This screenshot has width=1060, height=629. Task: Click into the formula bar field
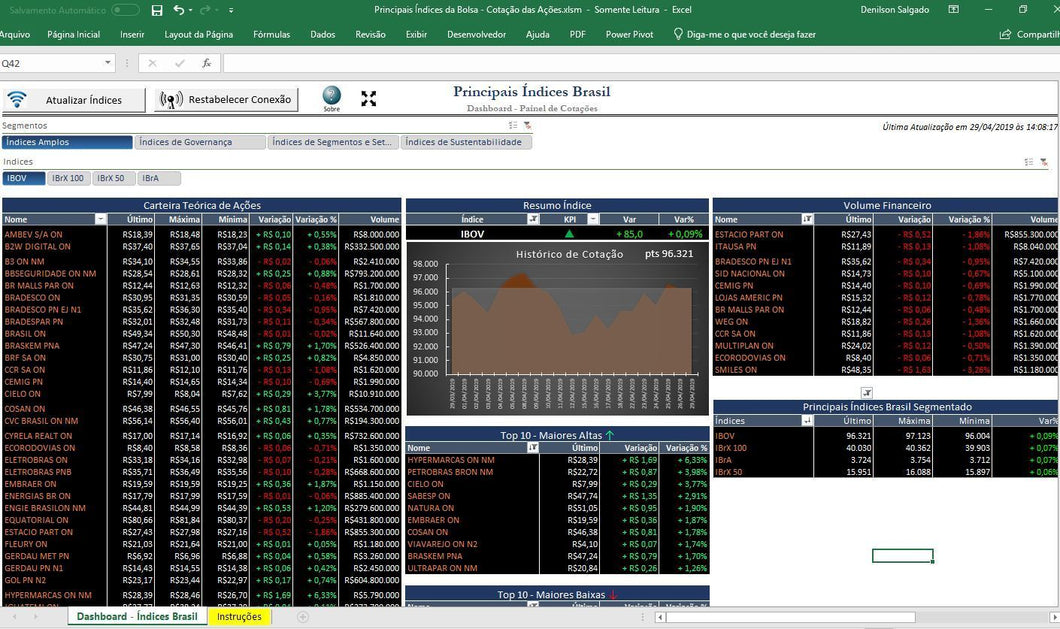(x=641, y=63)
